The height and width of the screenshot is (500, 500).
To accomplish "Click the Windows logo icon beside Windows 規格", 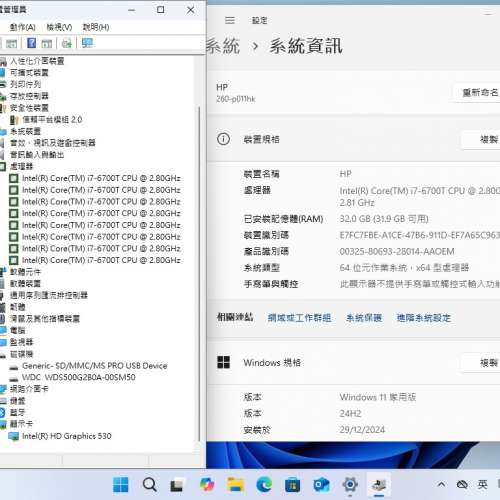I will pos(223,362).
